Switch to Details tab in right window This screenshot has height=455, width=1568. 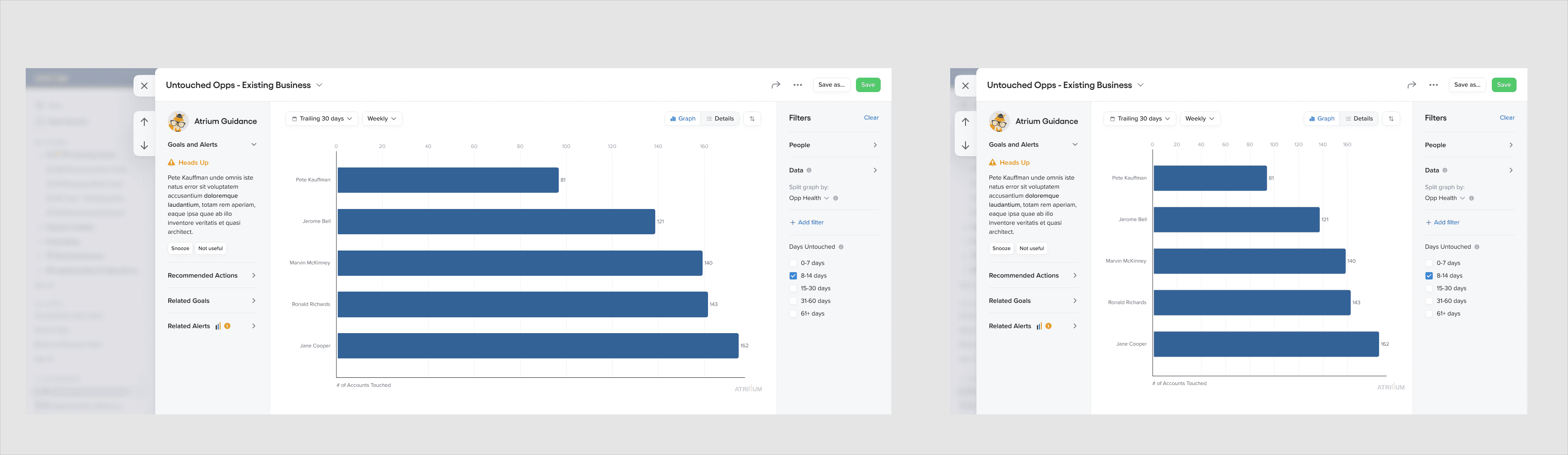click(1359, 119)
